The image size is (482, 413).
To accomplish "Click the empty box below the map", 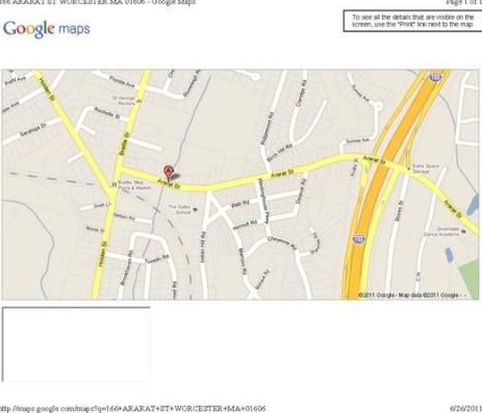I will (76, 344).
